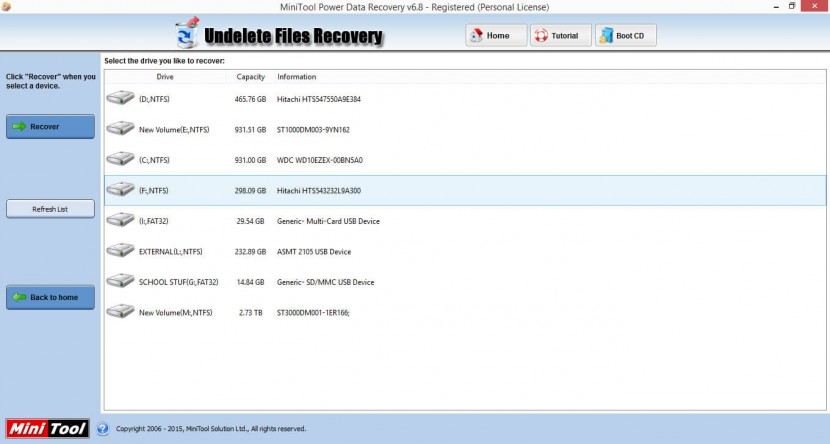Viewport: 830px width, 444px height.
Task: Open the Home button in header
Action: pyautogui.click(x=496, y=35)
